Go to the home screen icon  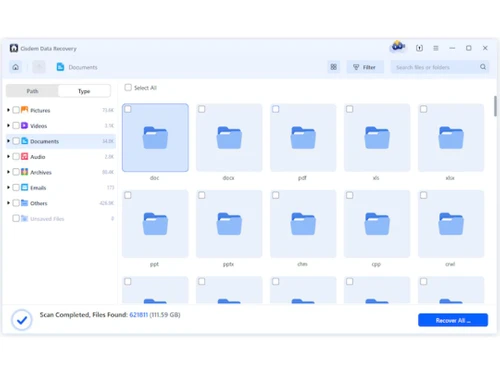[x=16, y=67]
